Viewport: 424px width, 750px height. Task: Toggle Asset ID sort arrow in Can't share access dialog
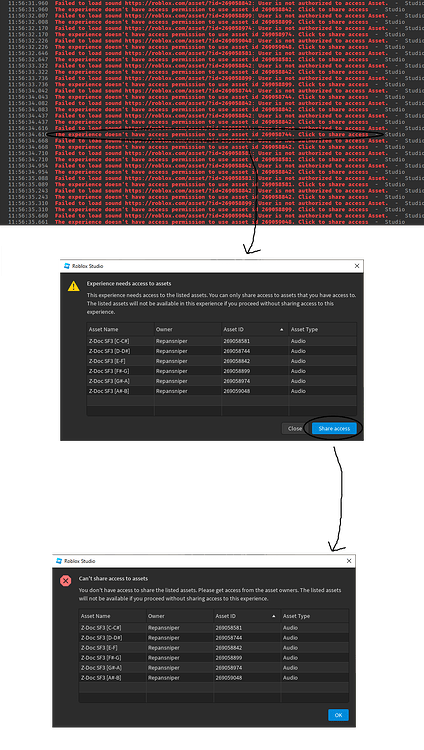(x=274, y=616)
